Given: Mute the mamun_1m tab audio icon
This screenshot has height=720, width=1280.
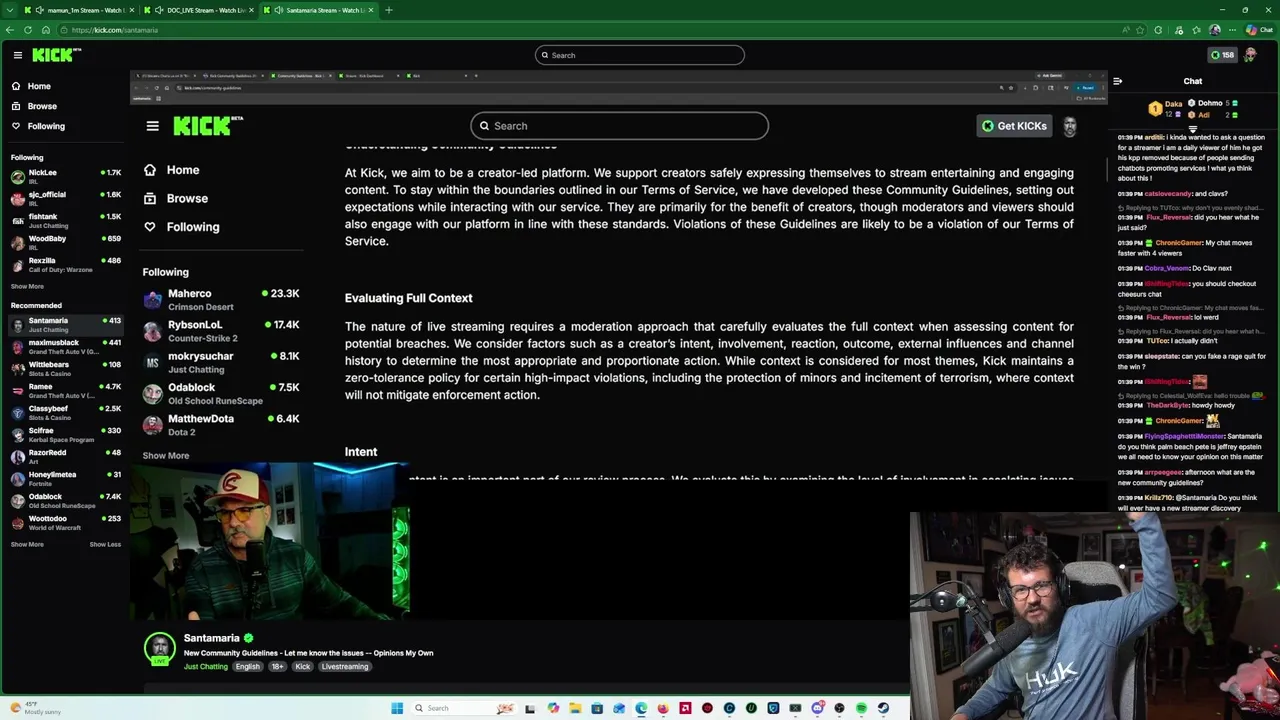Looking at the screenshot, I should coord(40,10).
